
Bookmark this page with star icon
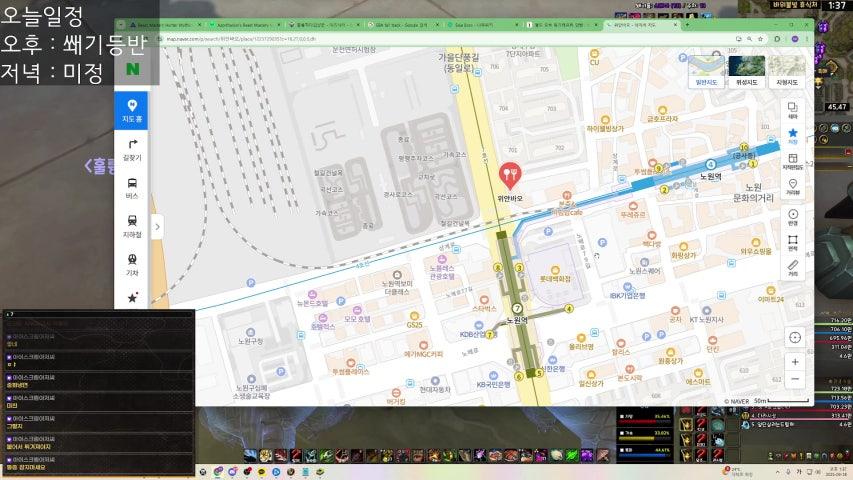tap(761, 39)
